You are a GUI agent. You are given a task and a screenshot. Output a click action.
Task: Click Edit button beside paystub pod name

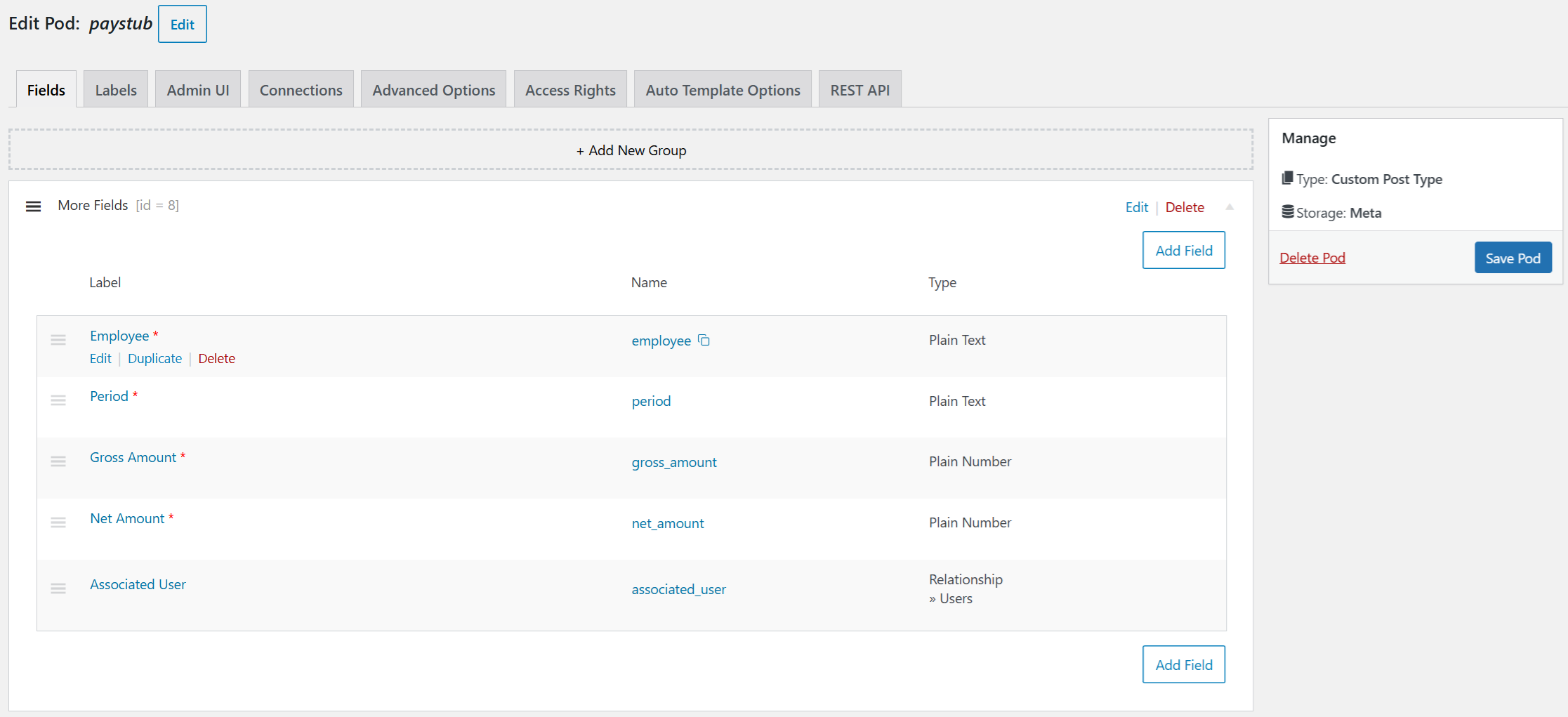pyautogui.click(x=182, y=25)
